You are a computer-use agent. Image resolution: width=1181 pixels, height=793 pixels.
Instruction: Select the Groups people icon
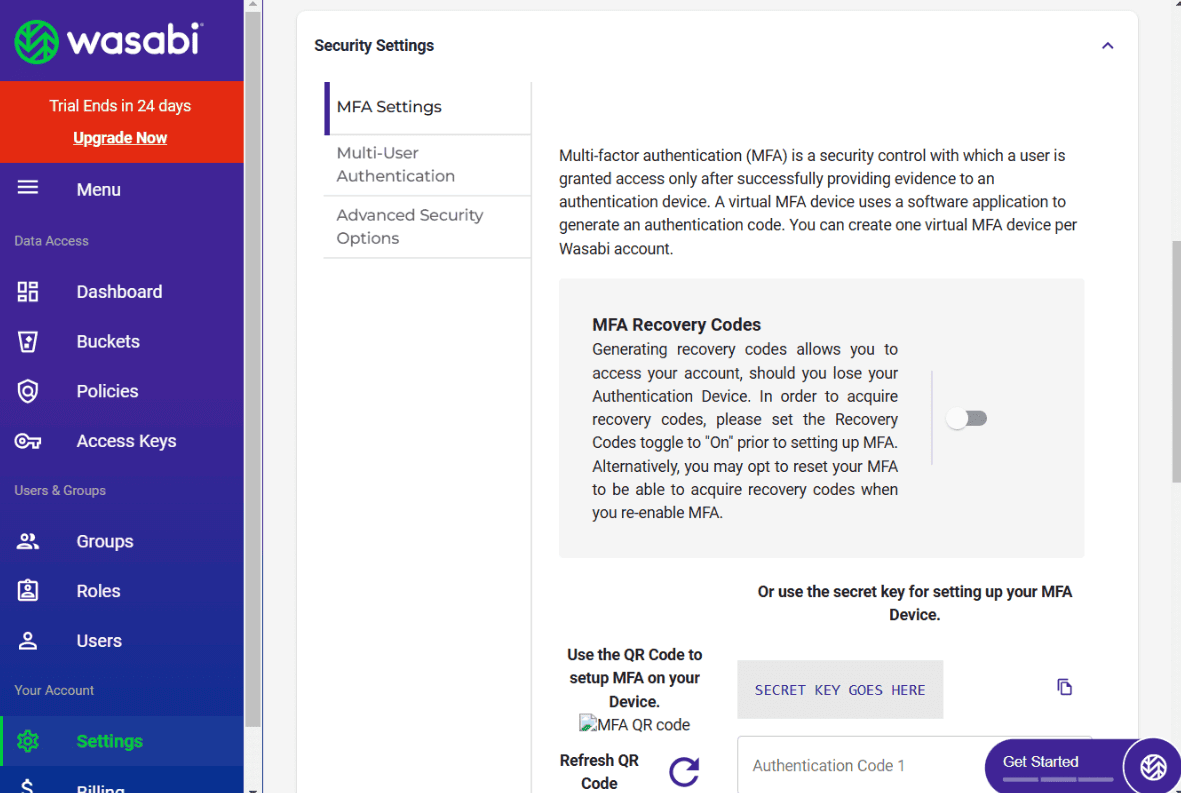(x=28, y=541)
